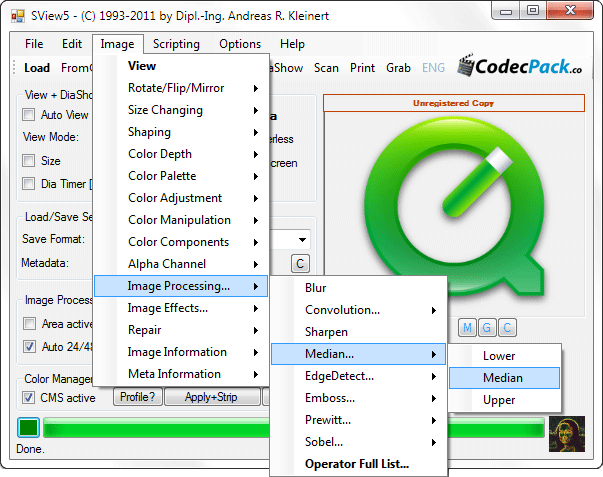Open the Scripting menu
The image size is (603, 477).
click(176, 44)
